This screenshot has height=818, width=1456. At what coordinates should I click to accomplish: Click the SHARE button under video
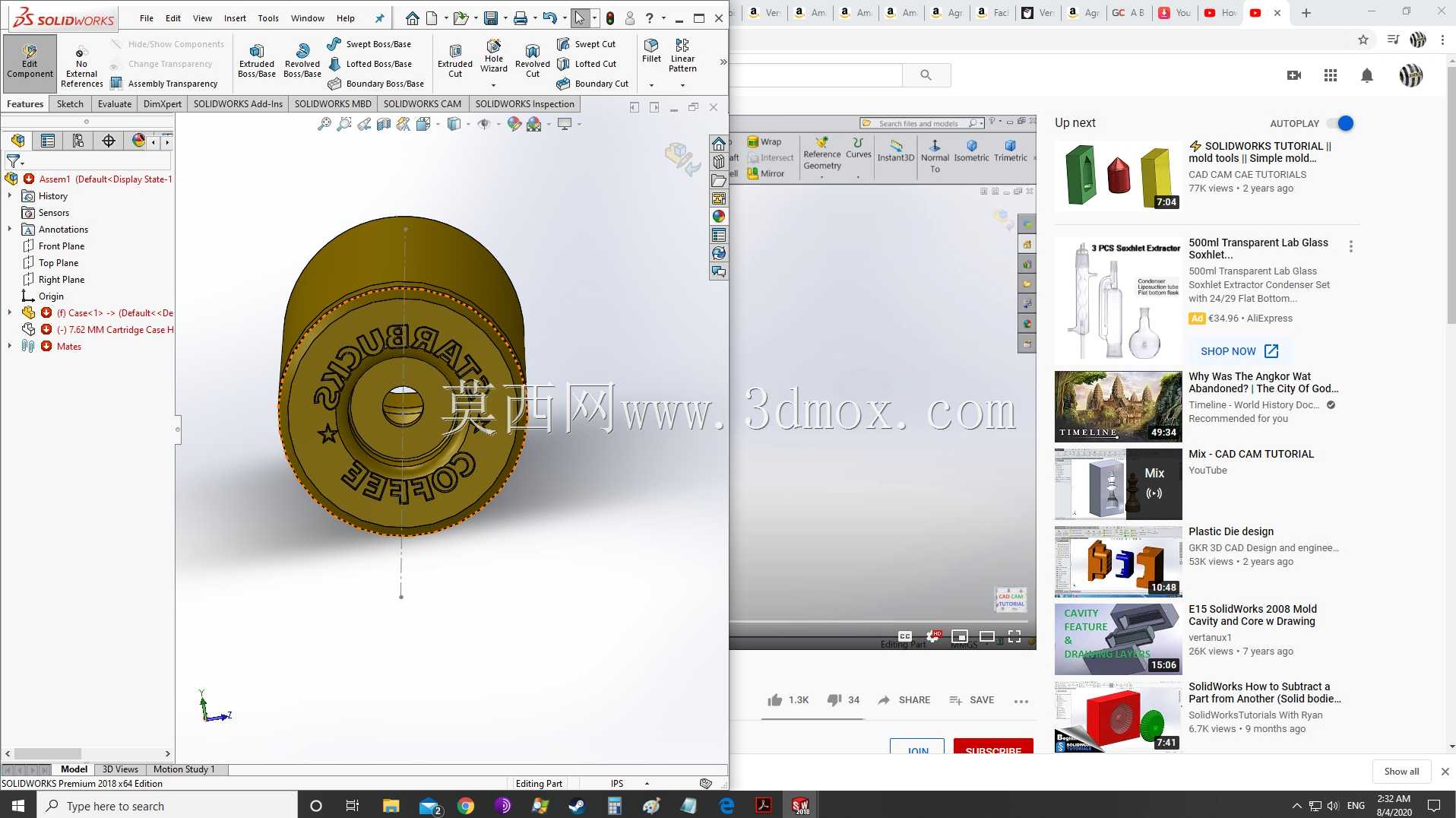tap(904, 700)
